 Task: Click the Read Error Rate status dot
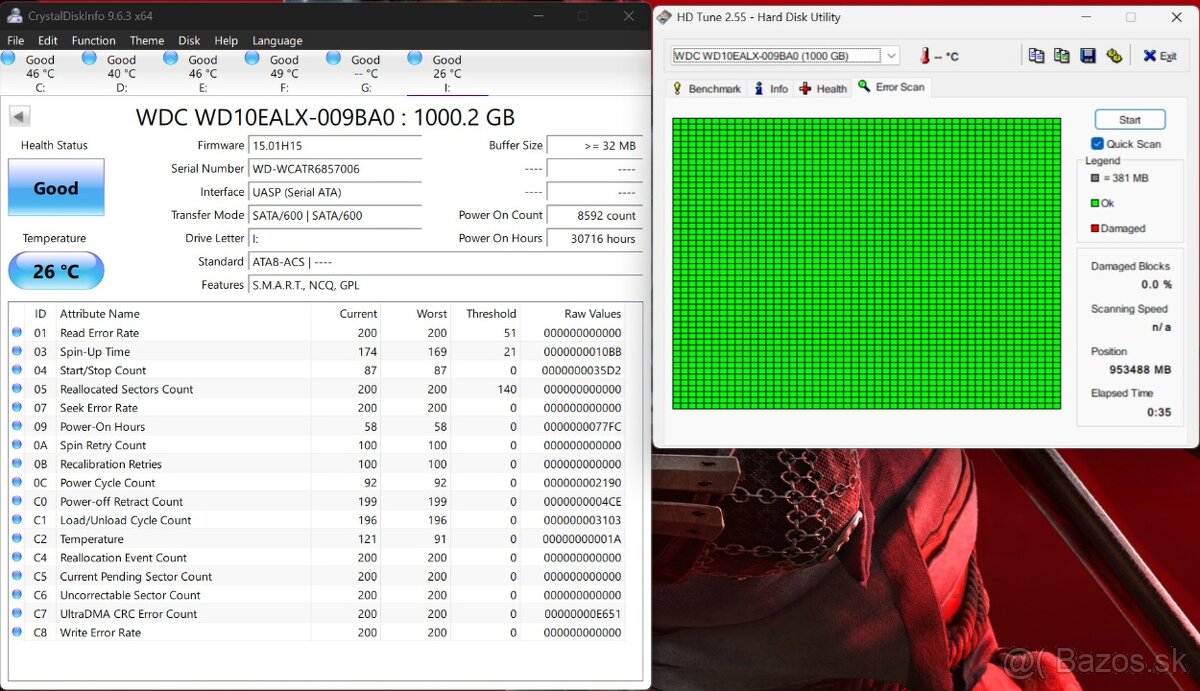click(x=17, y=333)
